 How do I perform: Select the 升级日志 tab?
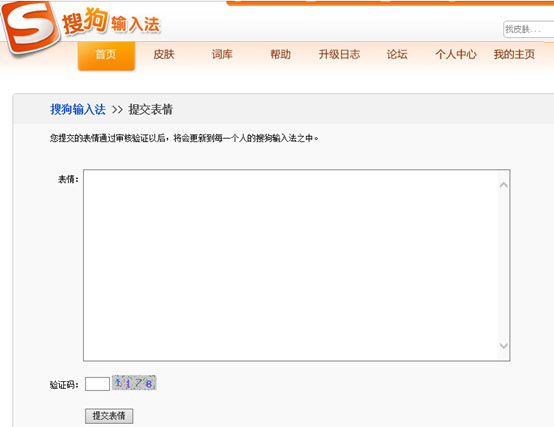click(339, 54)
